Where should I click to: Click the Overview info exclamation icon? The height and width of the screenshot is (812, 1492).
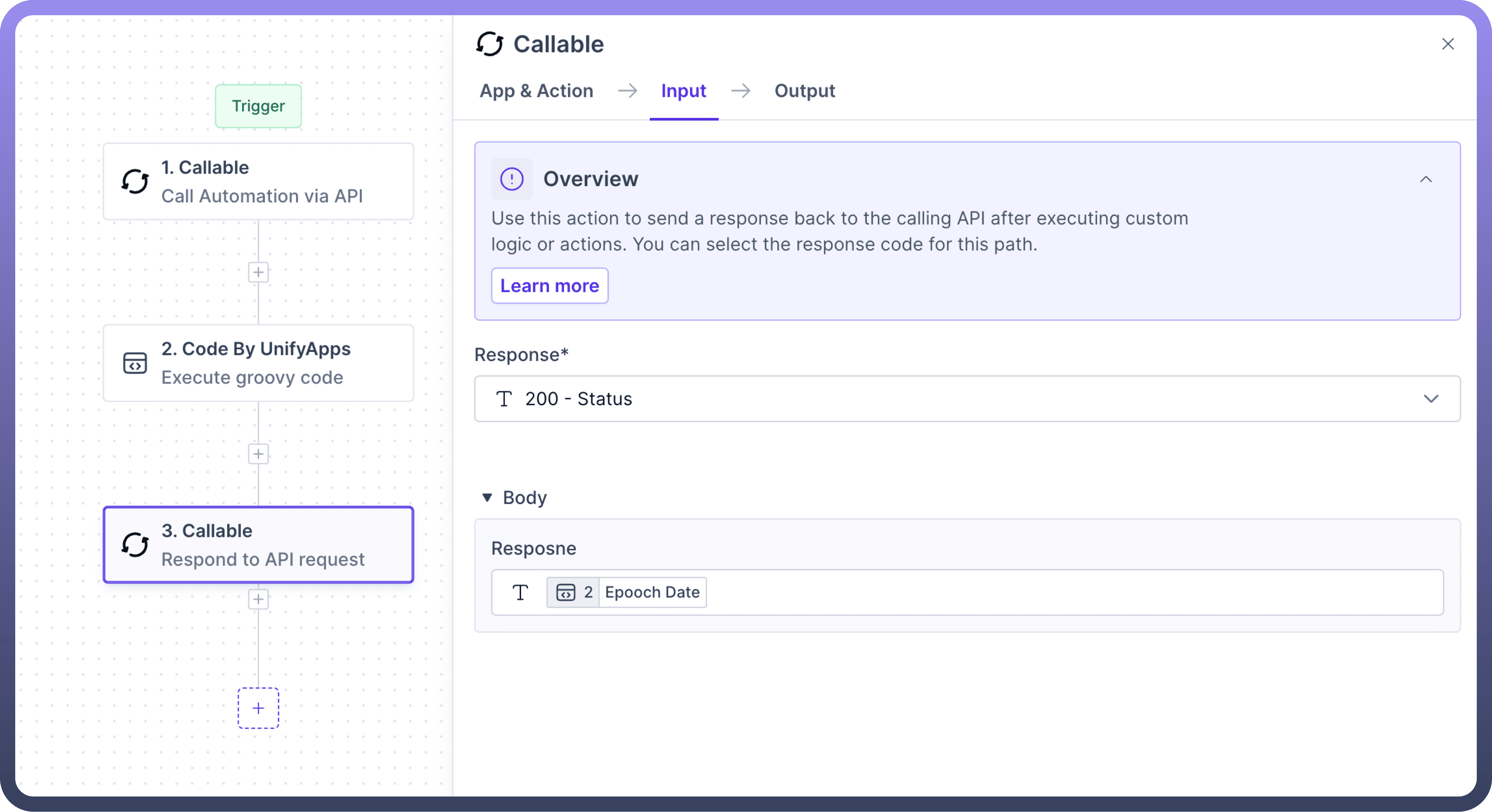tap(512, 179)
